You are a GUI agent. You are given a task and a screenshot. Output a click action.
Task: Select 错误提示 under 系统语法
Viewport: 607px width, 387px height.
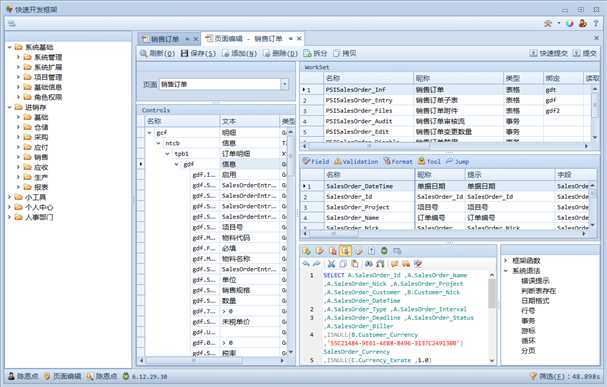coord(535,281)
